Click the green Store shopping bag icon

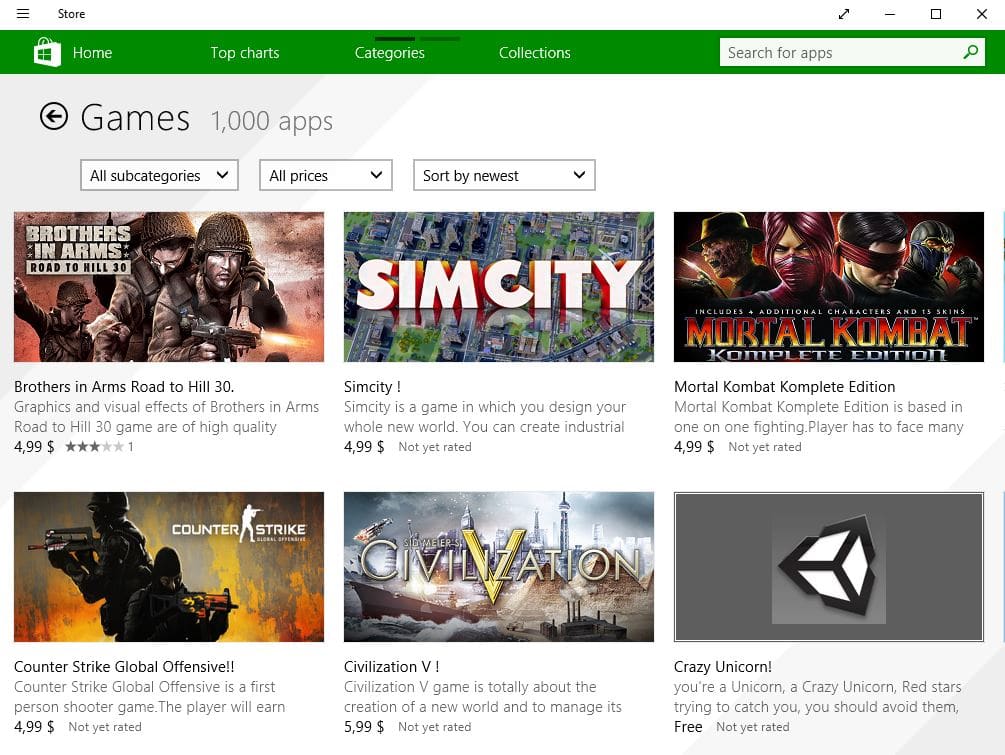[x=46, y=51]
